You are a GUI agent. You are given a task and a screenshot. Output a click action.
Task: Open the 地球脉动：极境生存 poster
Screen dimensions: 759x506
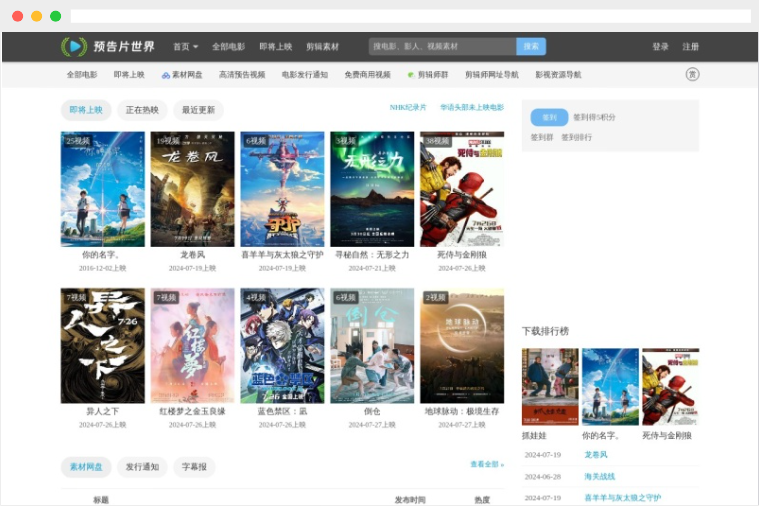click(462, 346)
